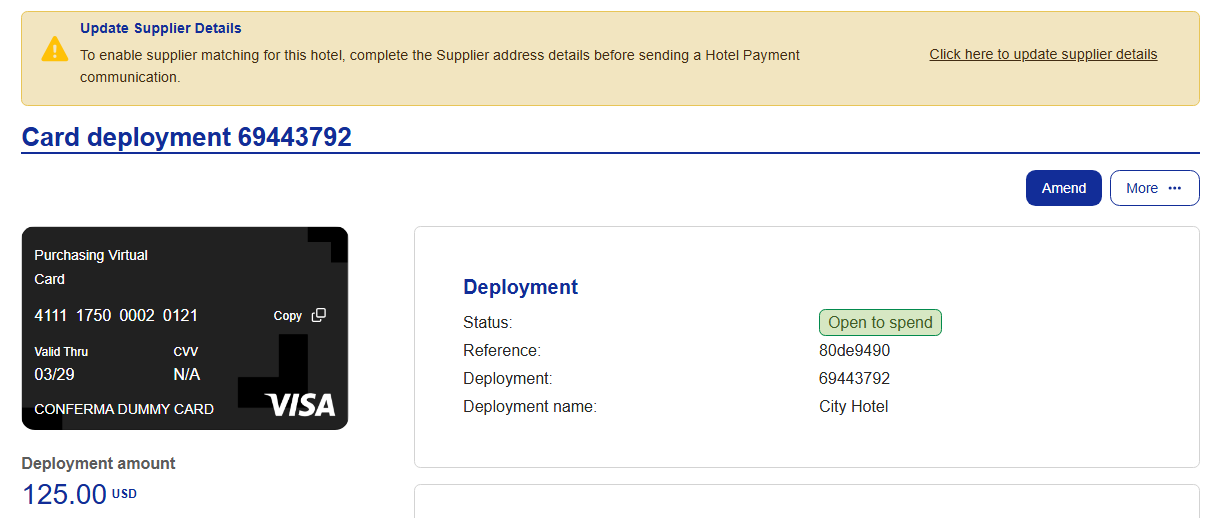Click here to update supplier details link
Image resolution: width=1219 pixels, height=518 pixels.
[1043, 54]
